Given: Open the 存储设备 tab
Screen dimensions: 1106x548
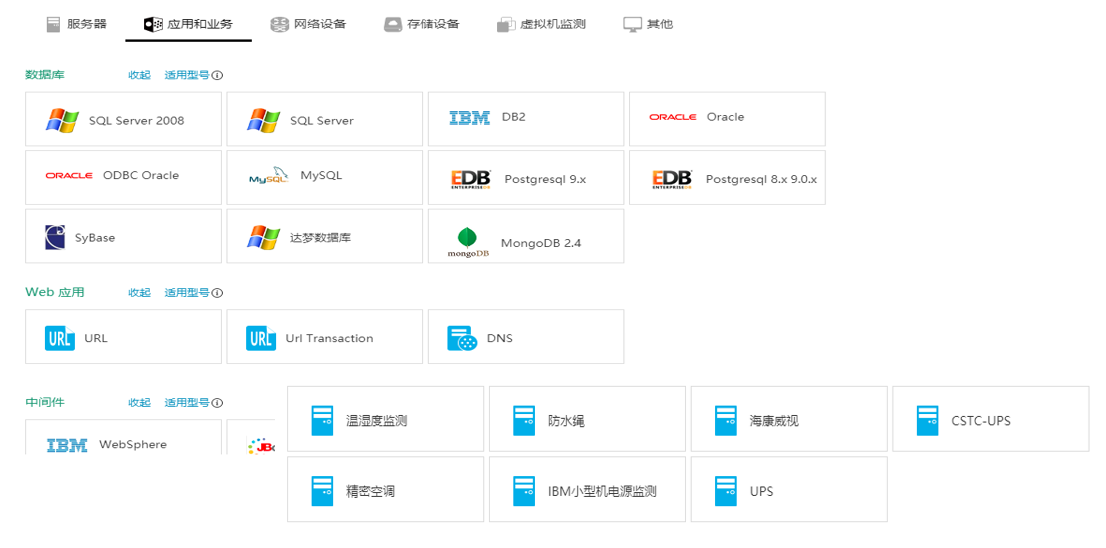Looking at the screenshot, I should point(421,24).
